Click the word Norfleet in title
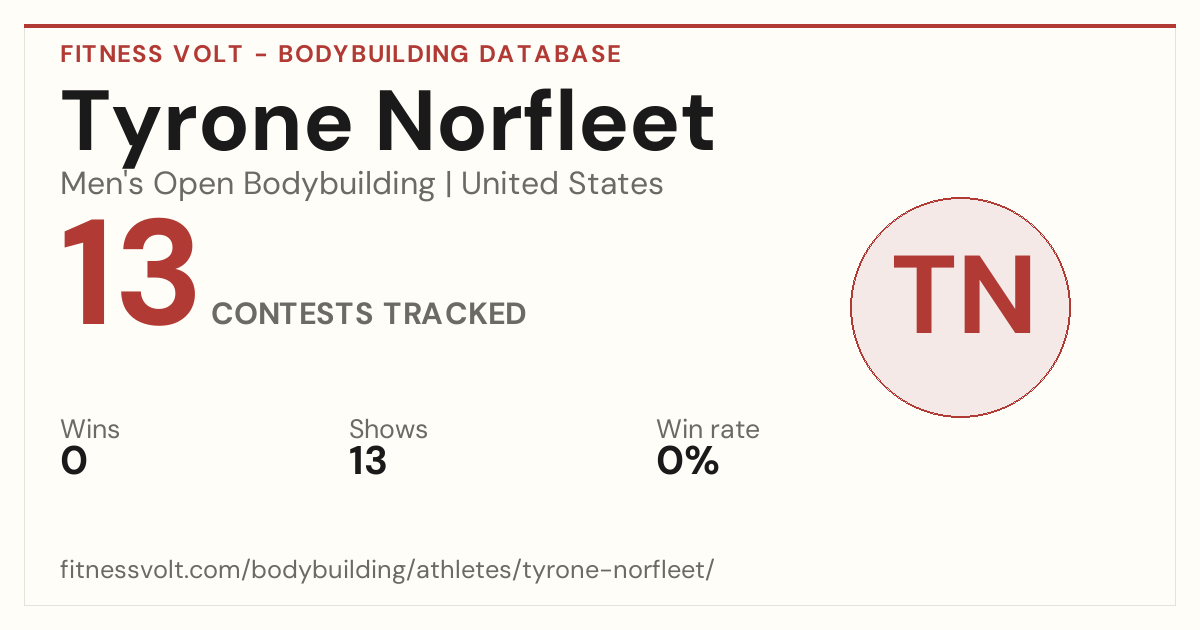This screenshot has width=1200, height=630. coord(546,122)
